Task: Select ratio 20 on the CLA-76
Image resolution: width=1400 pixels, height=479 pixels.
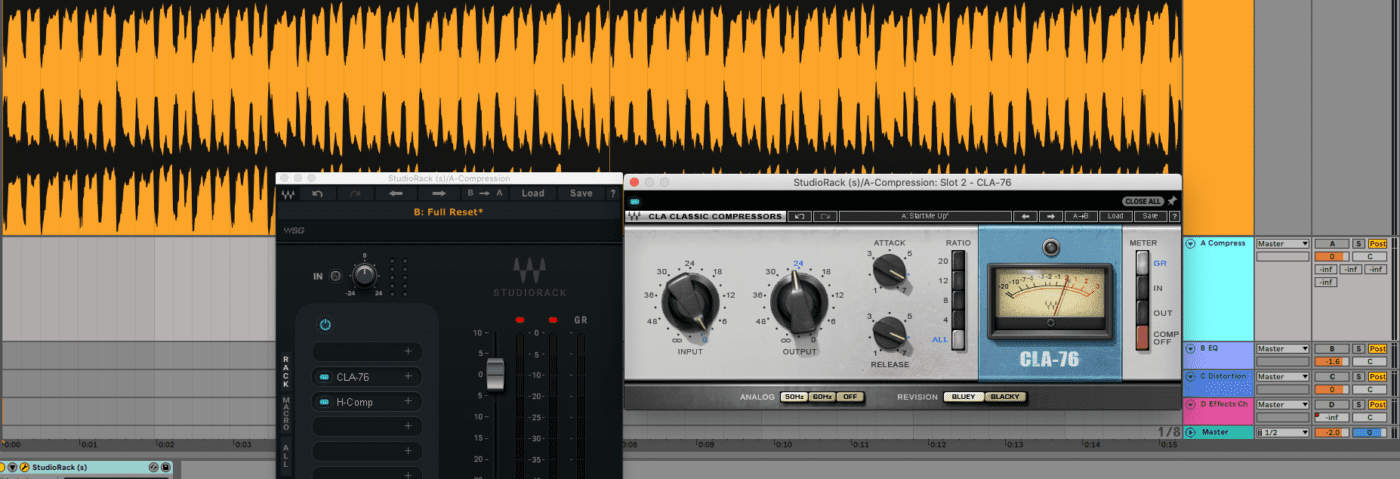Action: (958, 261)
